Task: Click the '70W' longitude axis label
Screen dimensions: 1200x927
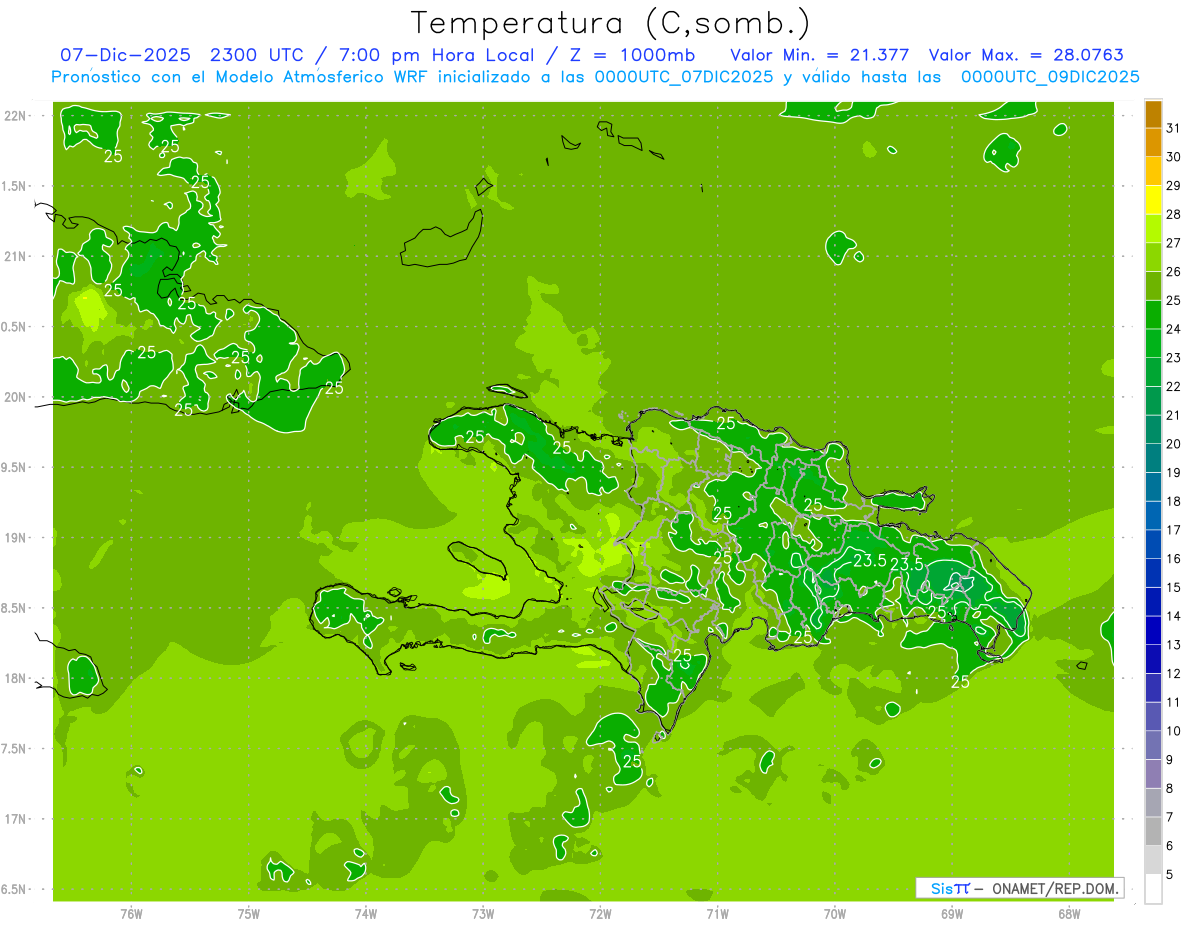Action: point(834,914)
